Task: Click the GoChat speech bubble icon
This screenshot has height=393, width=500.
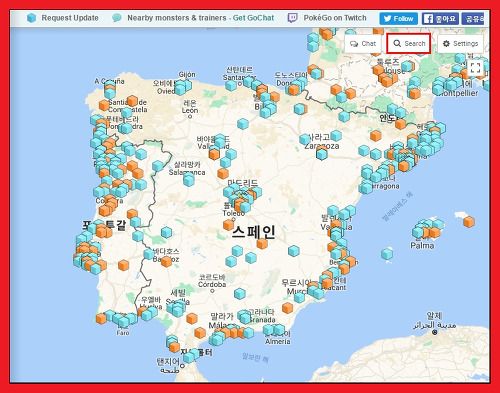Action: [117, 18]
